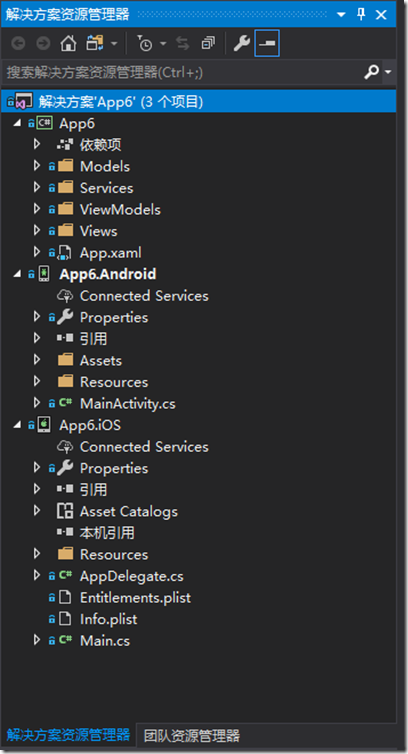Expand the Main.cs node
Viewport: 408px width, 754px height.
[x=37, y=641]
